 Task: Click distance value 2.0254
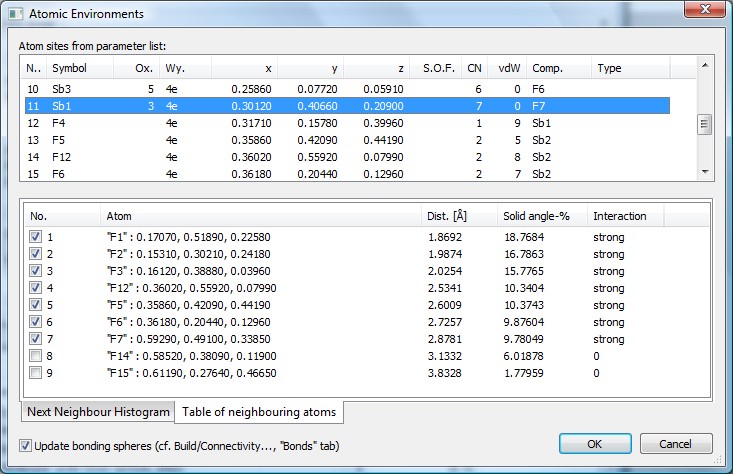[445, 271]
